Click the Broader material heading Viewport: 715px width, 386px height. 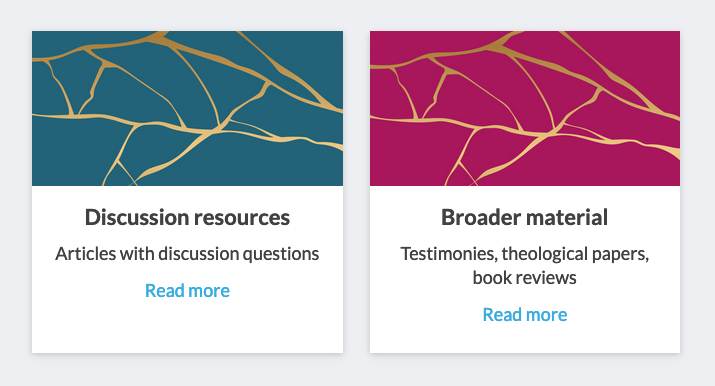coord(524,217)
